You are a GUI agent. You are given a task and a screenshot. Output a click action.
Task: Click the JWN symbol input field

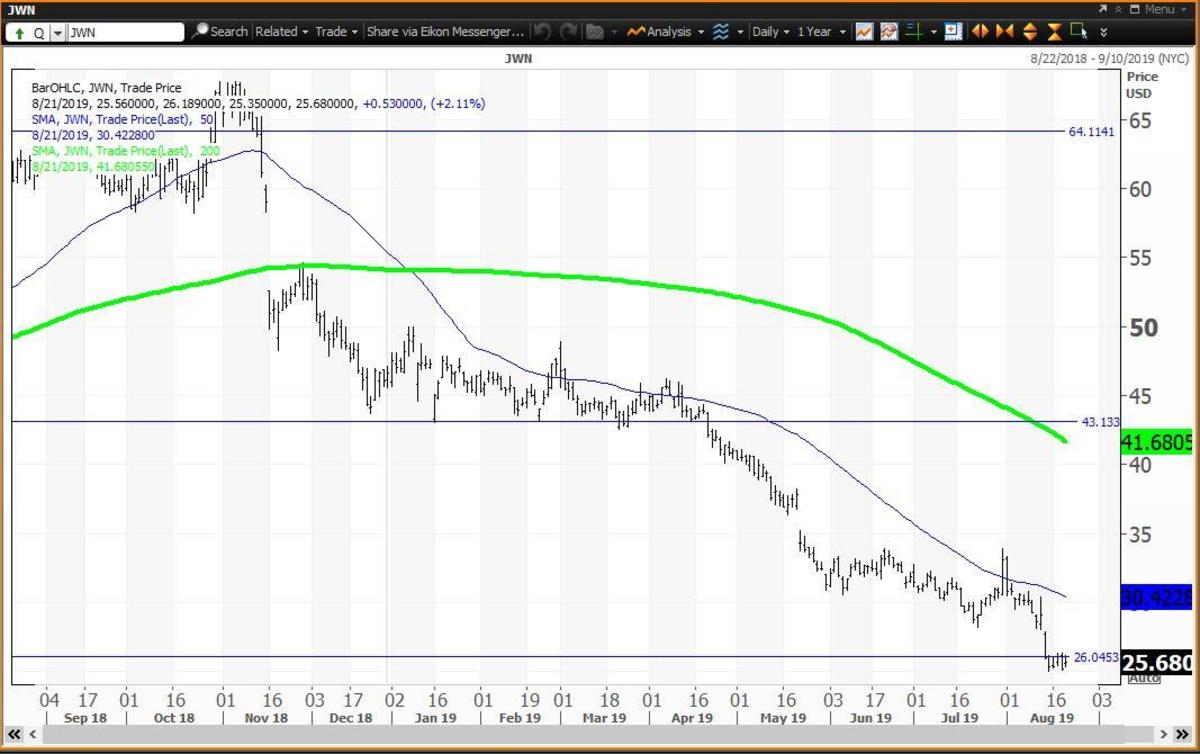(125, 32)
